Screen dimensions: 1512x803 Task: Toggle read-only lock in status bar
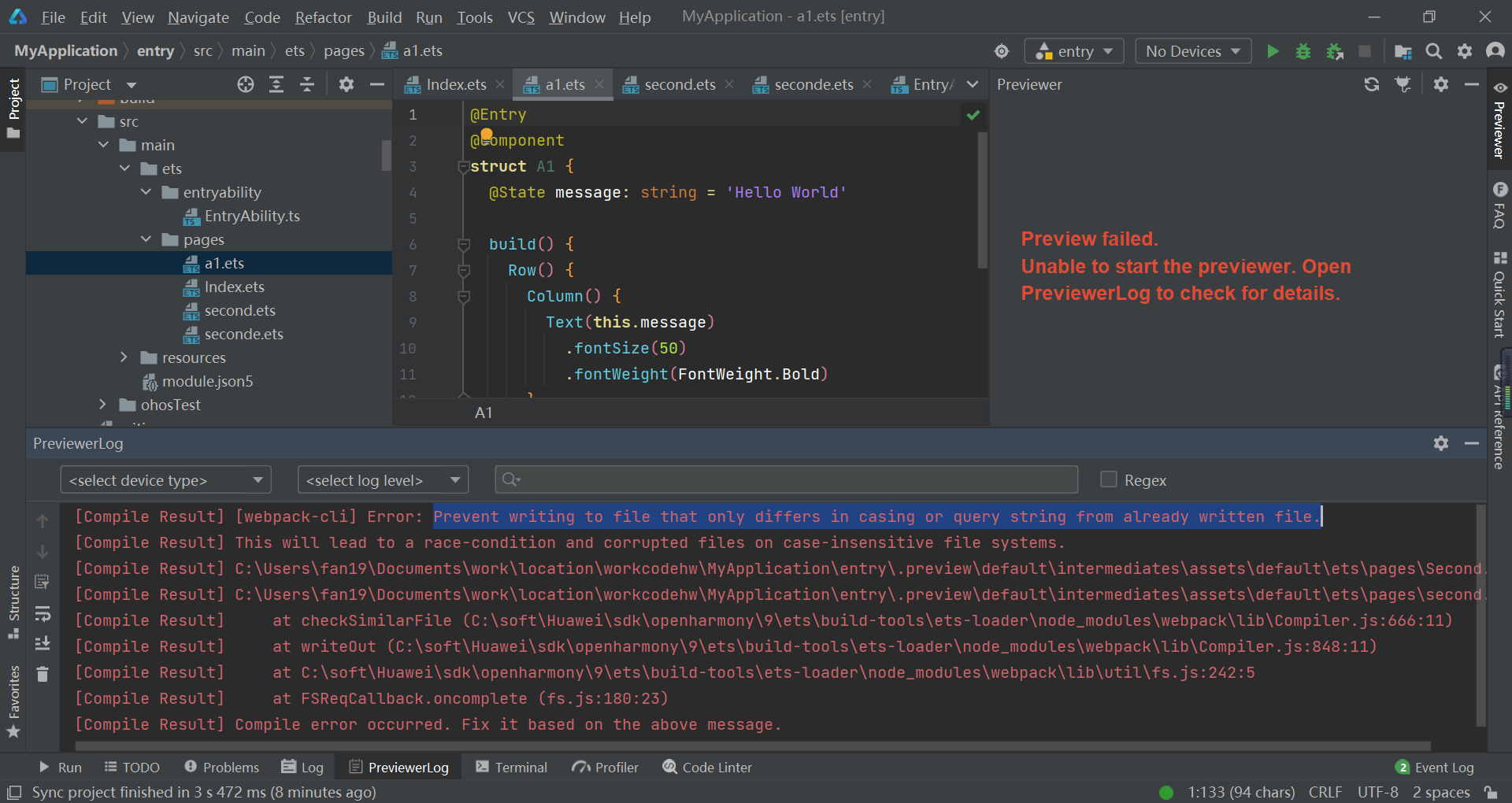click(1491, 792)
